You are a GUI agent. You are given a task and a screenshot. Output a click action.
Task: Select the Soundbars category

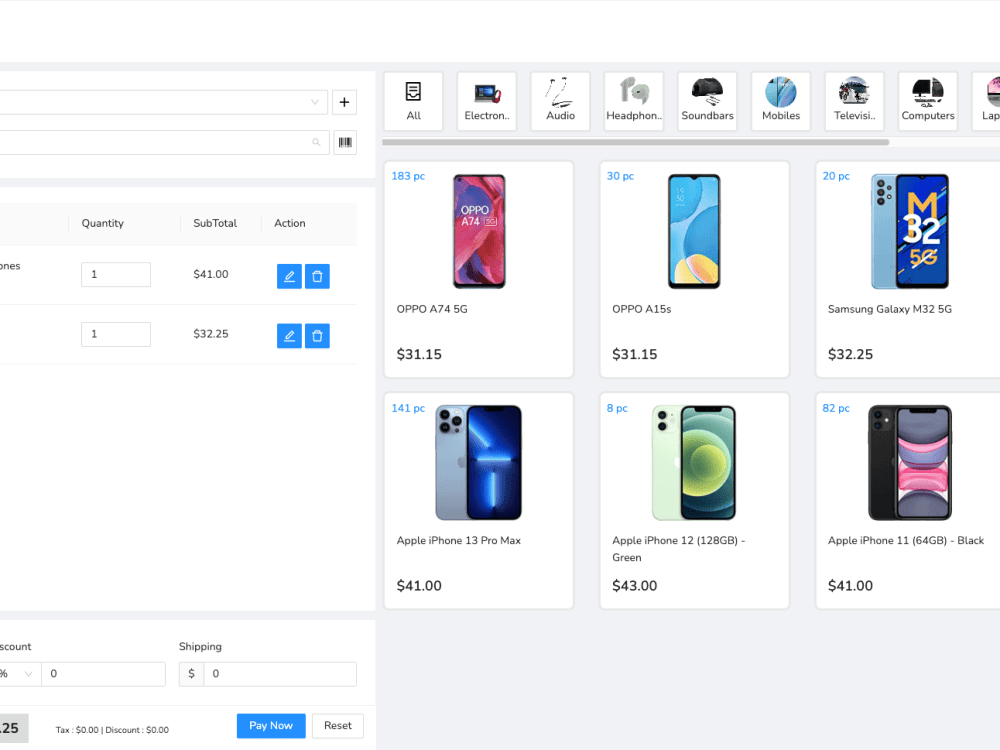[707, 101]
